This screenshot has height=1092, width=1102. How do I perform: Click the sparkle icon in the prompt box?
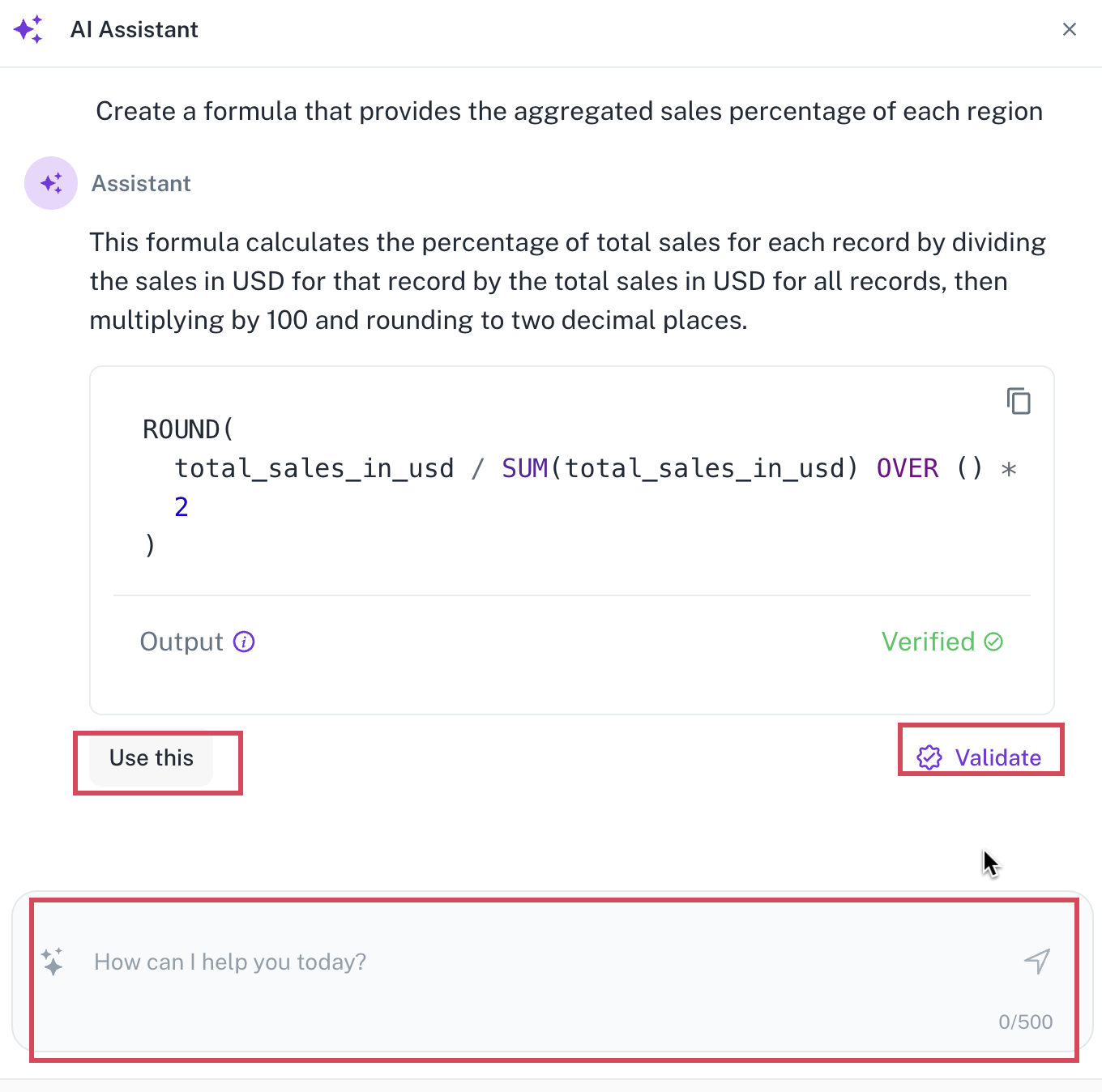tap(53, 962)
